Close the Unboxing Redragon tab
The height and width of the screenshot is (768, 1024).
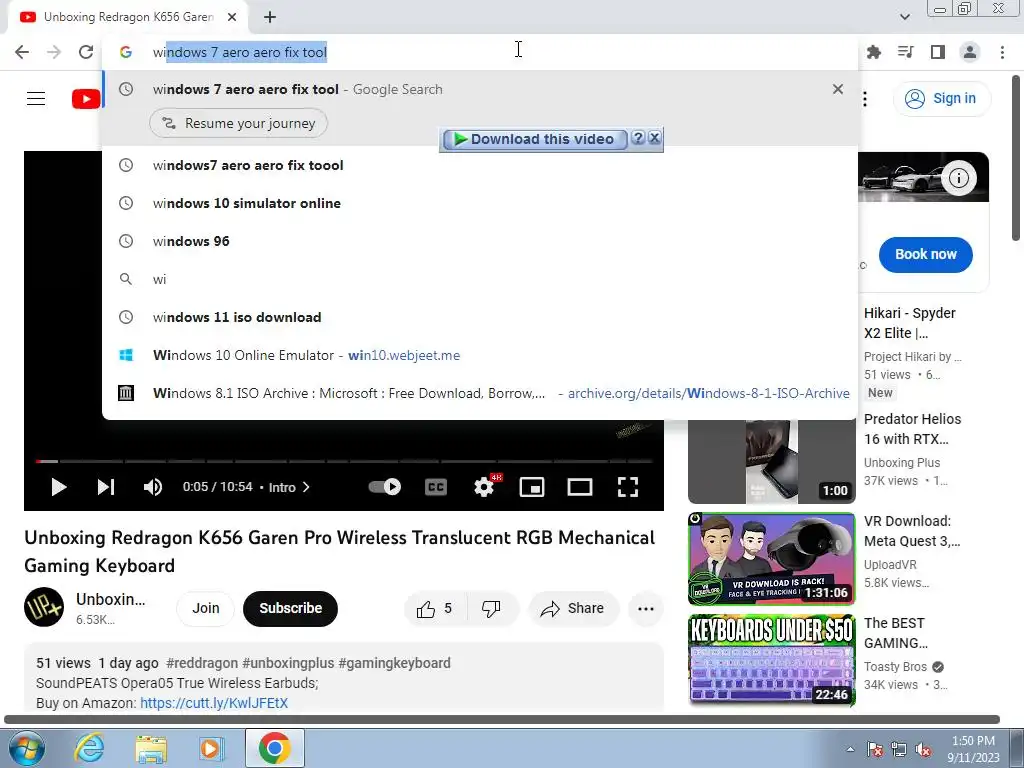(232, 18)
